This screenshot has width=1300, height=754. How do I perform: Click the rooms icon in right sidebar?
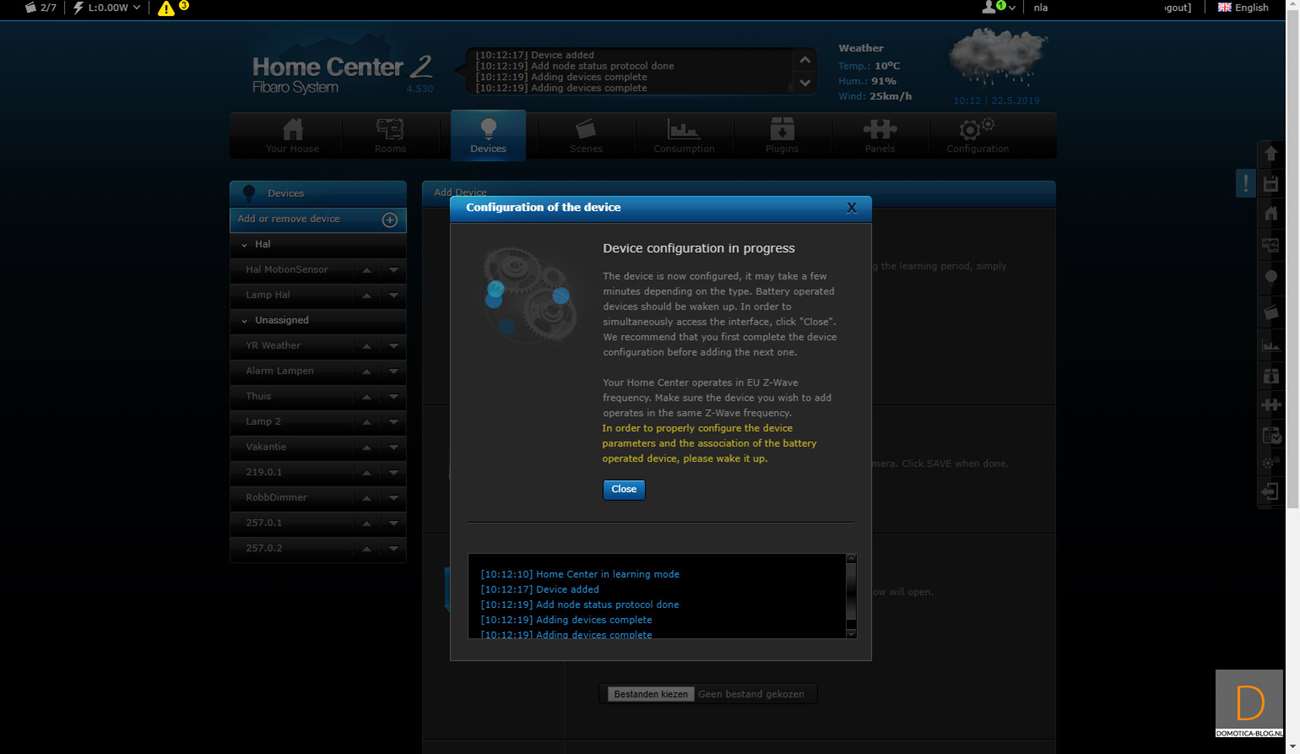click(x=1271, y=245)
